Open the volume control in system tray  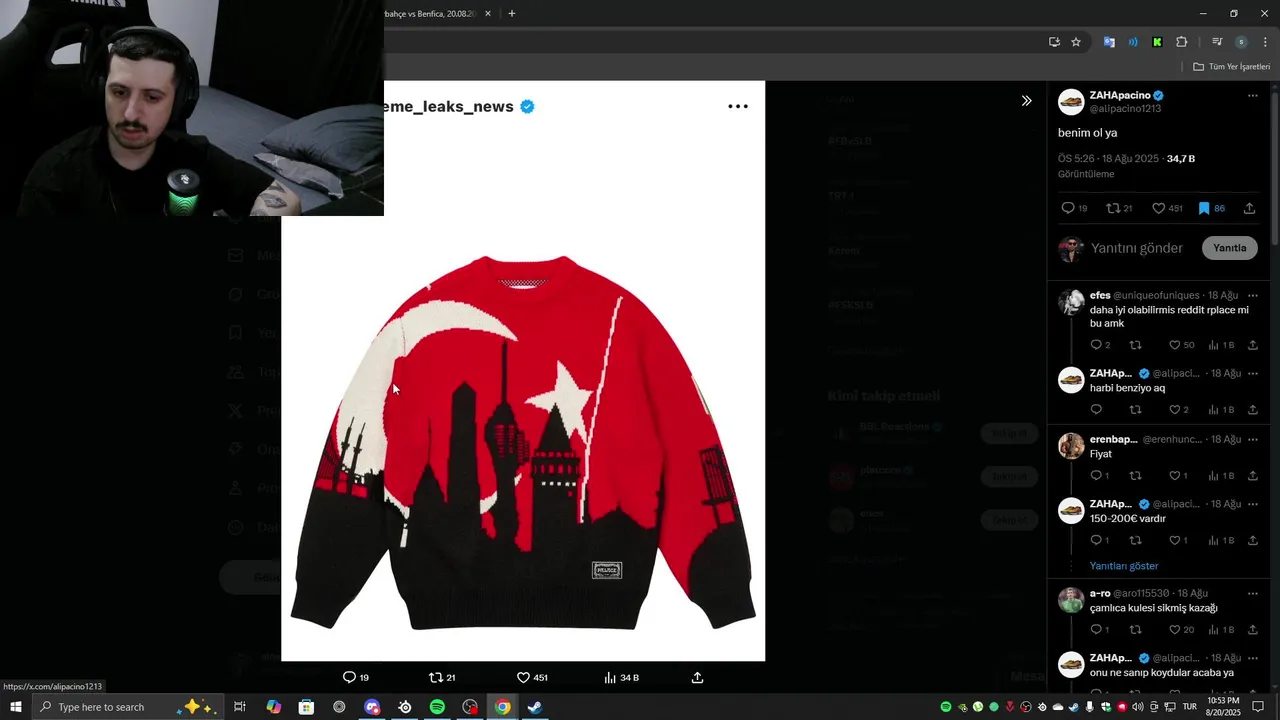pos(1138,707)
